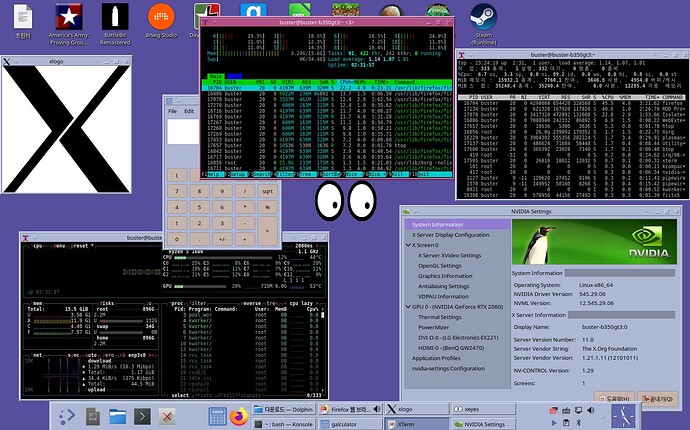Click the volume icon in system tray

pyautogui.click(x=591, y=410)
